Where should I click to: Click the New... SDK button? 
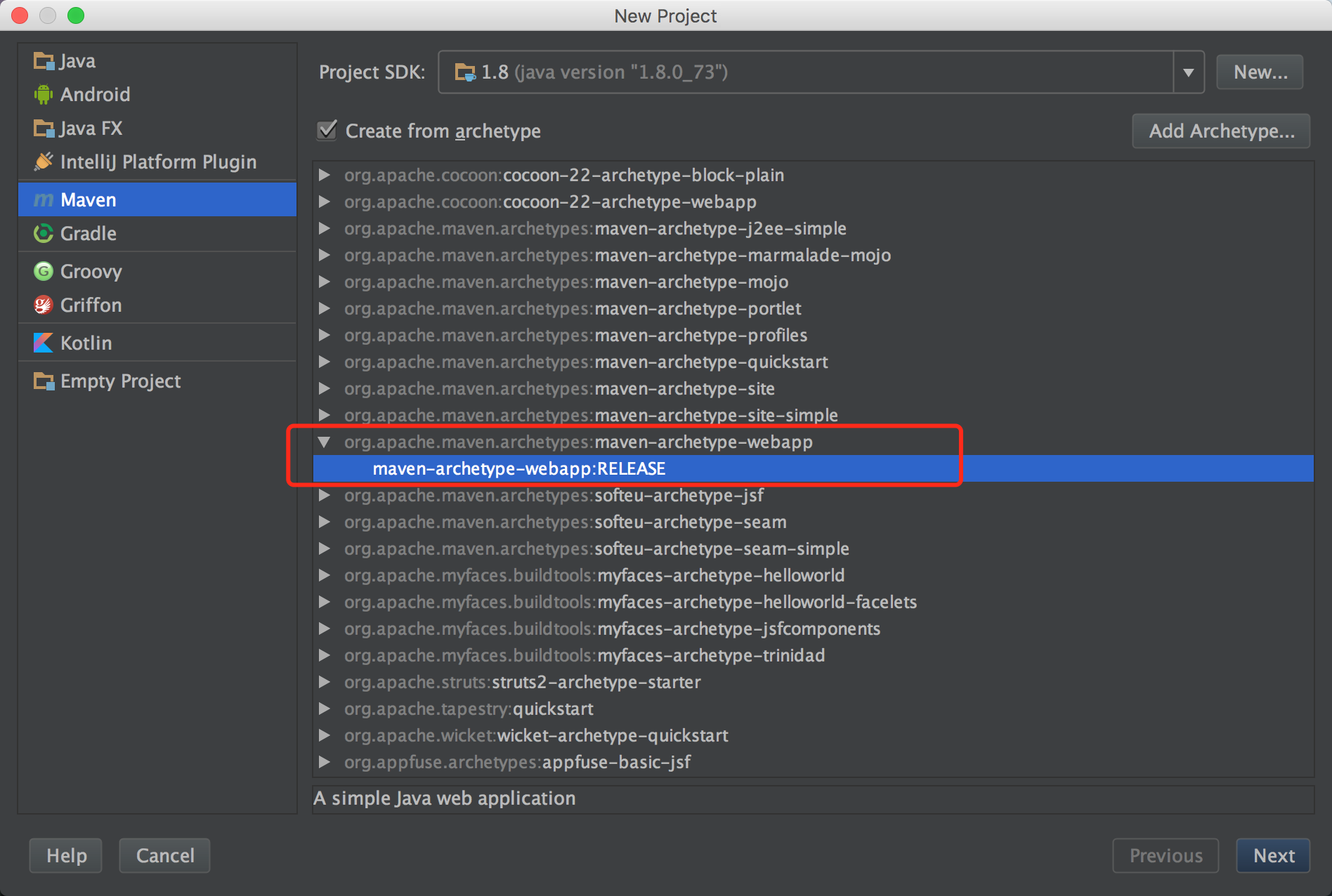[1260, 72]
